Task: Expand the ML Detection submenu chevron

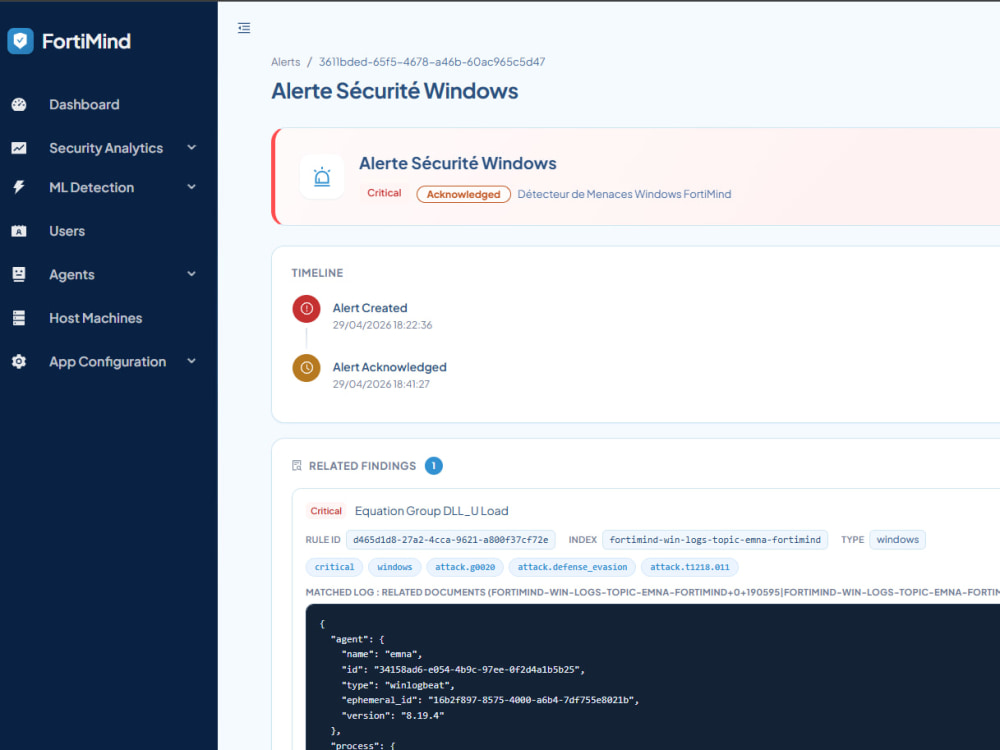Action: (191, 187)
